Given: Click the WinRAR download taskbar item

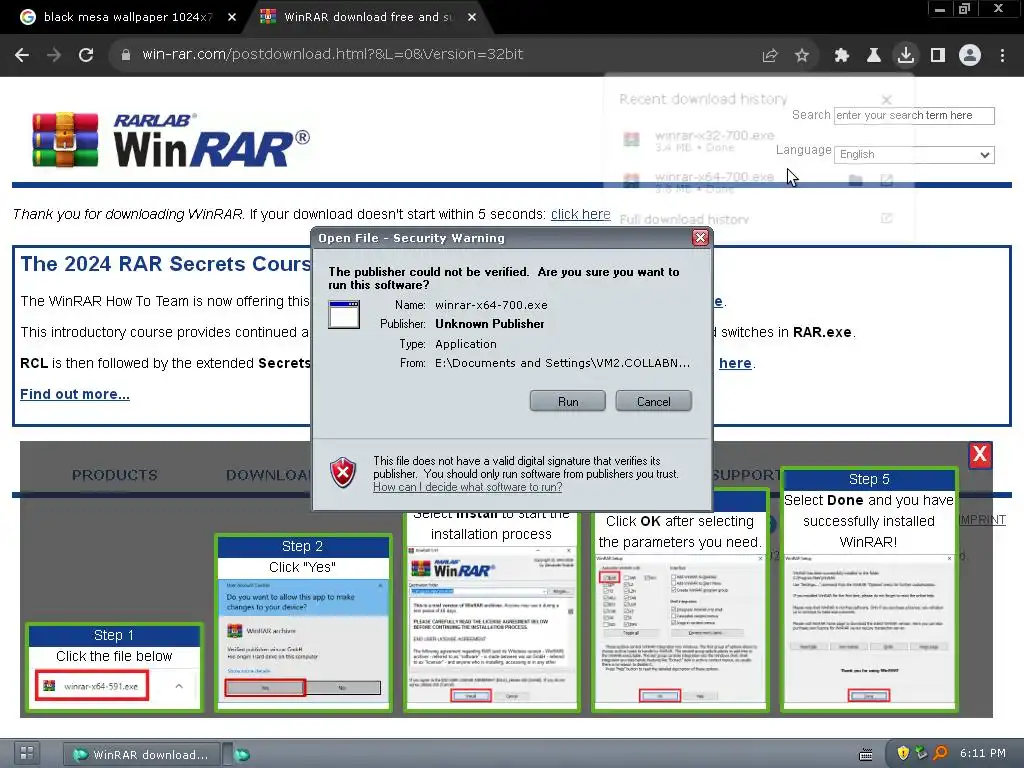Looking at the screenshot, I should tap(141, 754).
